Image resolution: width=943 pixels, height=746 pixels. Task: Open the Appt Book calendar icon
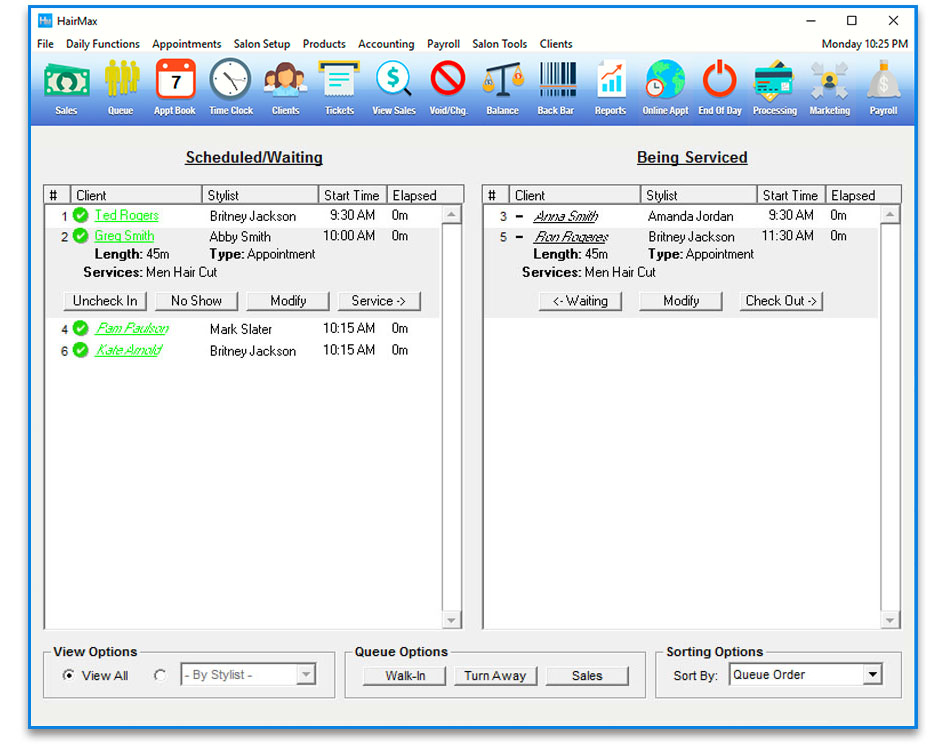coord(175,86)
